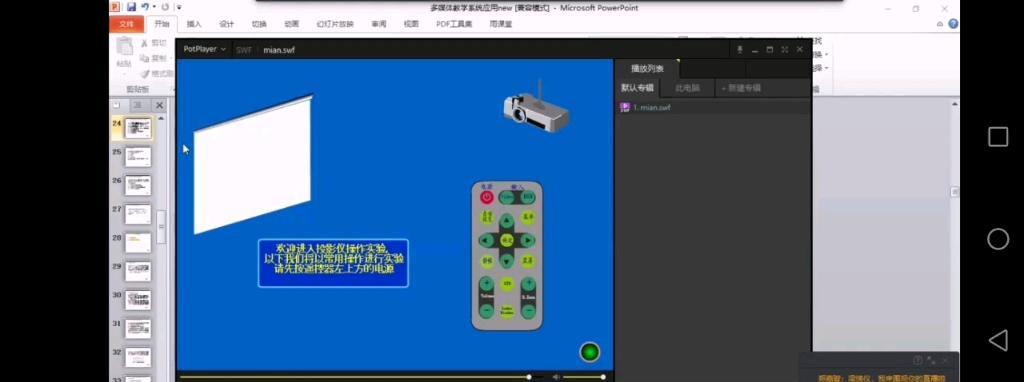Screen dimensions: 1024x382
Task: Select the '1. mian.swf' playlist entry
Action: tap(713, 107)
